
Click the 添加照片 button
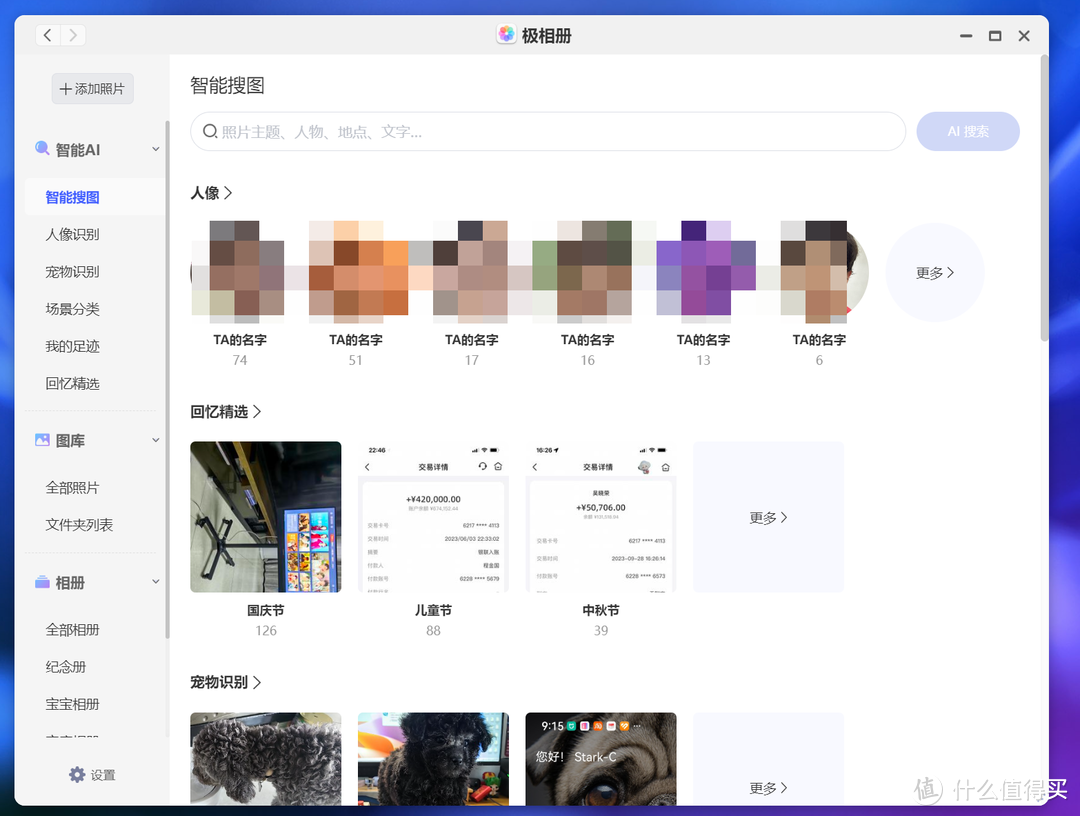coord(92,89)
